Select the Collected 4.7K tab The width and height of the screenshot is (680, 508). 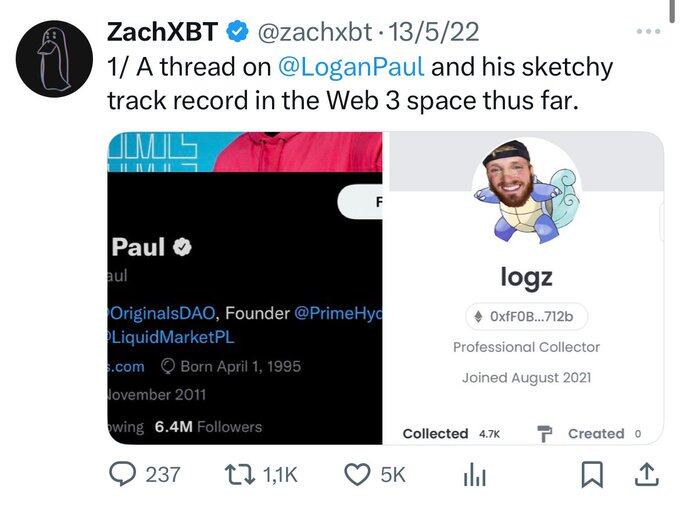451,433
